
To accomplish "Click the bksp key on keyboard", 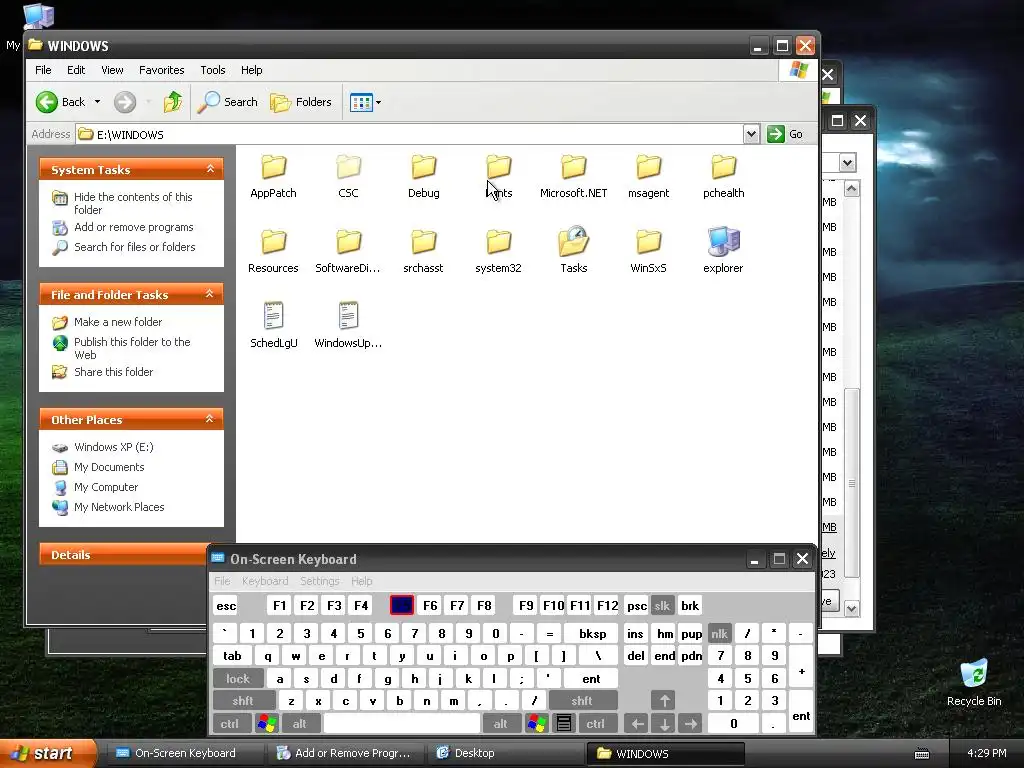I will (592, 633).
